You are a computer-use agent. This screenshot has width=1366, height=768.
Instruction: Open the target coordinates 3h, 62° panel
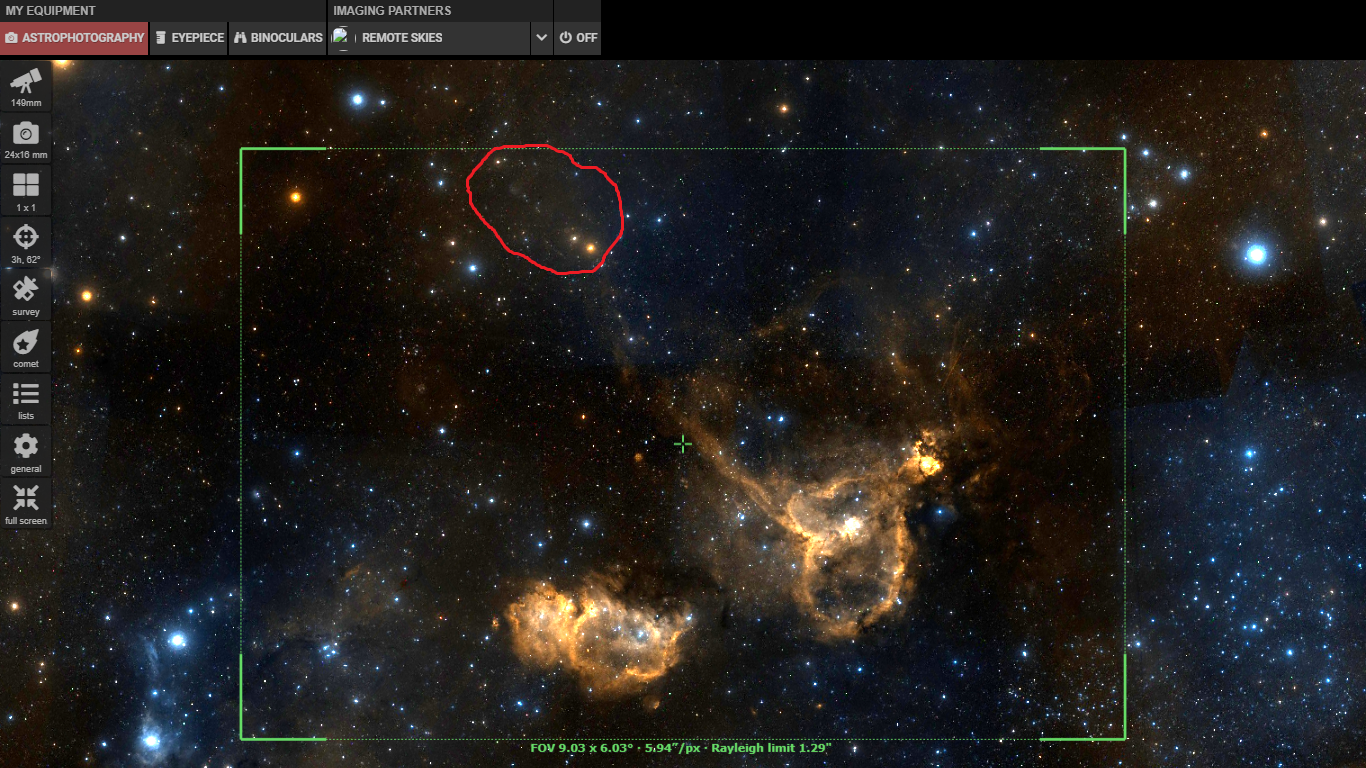coord(26,243)
